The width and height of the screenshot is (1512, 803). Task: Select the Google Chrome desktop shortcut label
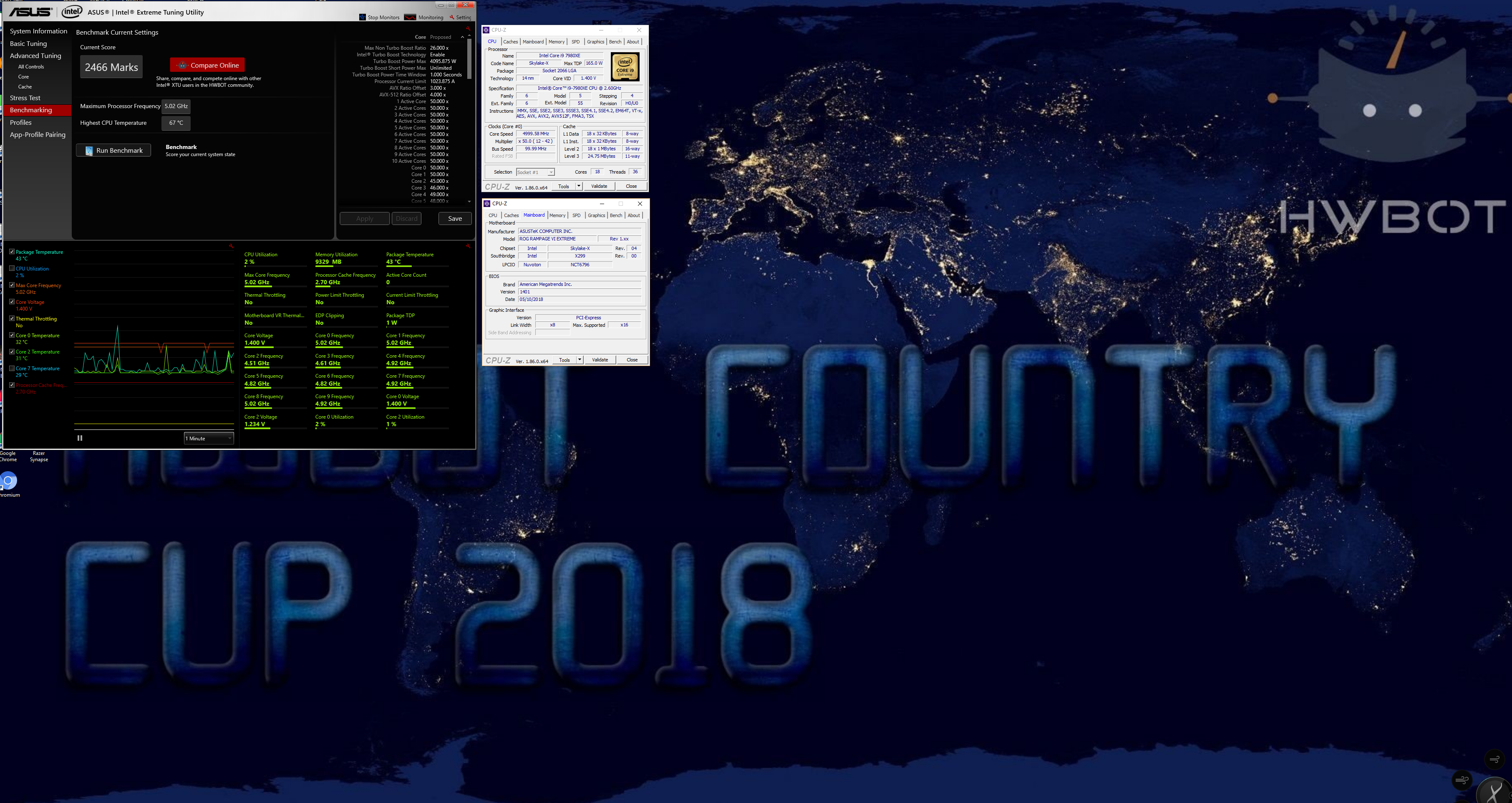[8, 456]
